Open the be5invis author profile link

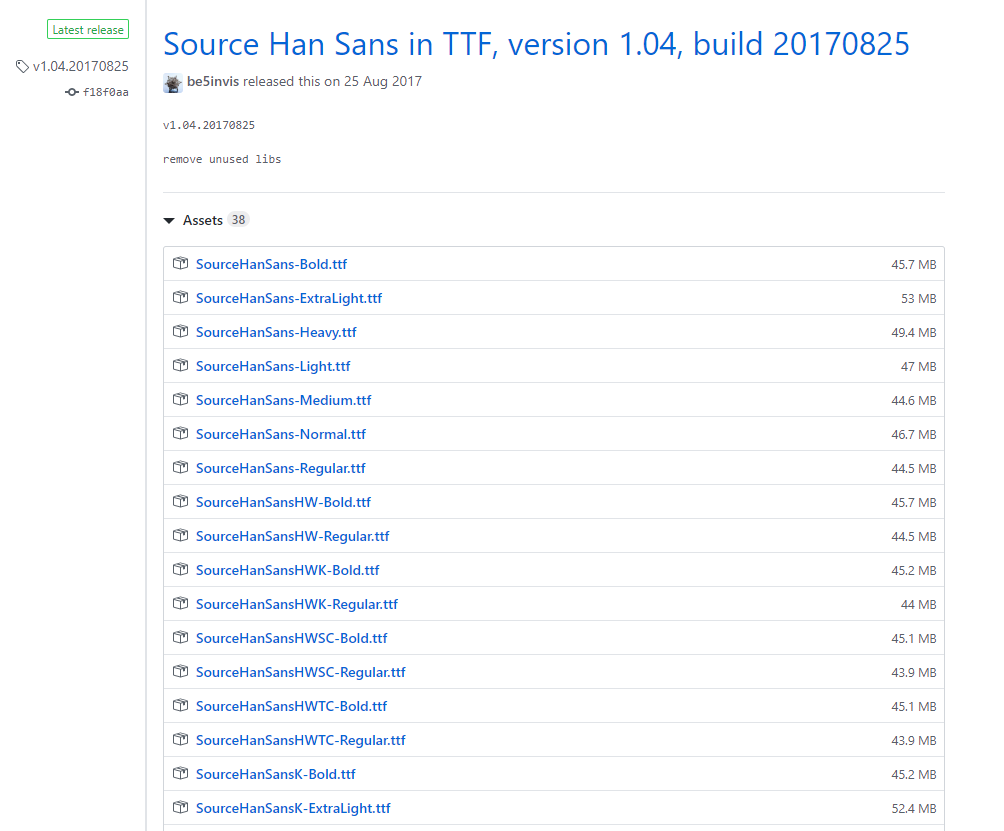(213, 81)
